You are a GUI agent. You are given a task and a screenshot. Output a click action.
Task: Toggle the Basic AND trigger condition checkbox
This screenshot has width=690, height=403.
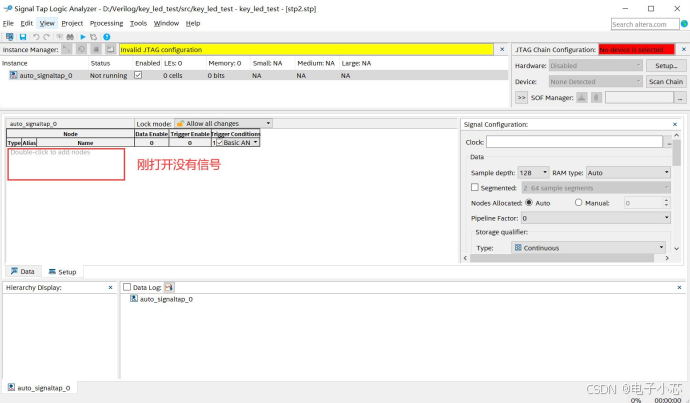[x=220, y=143]
